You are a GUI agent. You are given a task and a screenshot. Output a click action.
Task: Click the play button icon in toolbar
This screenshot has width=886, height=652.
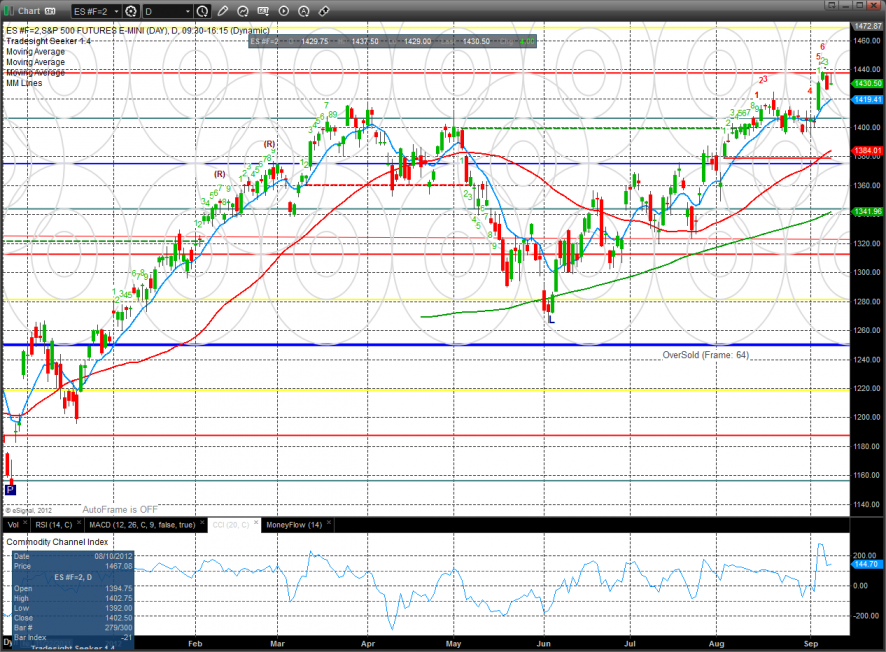click(x=284, y=11)
